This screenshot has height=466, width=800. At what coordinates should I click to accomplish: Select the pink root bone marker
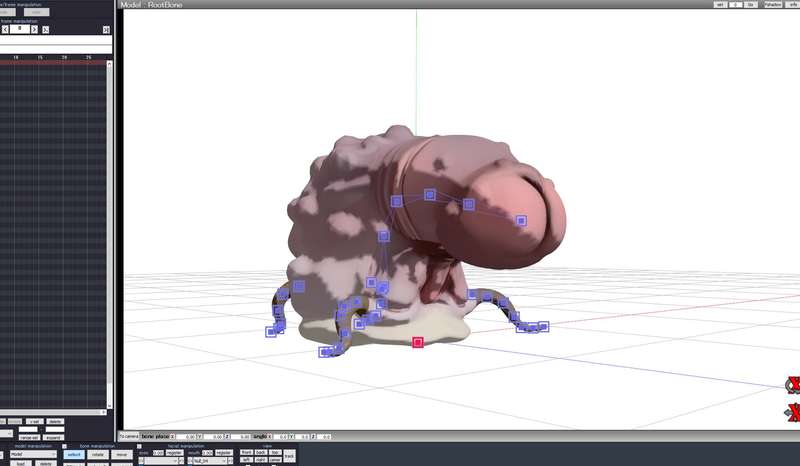(x=418, y=342)
